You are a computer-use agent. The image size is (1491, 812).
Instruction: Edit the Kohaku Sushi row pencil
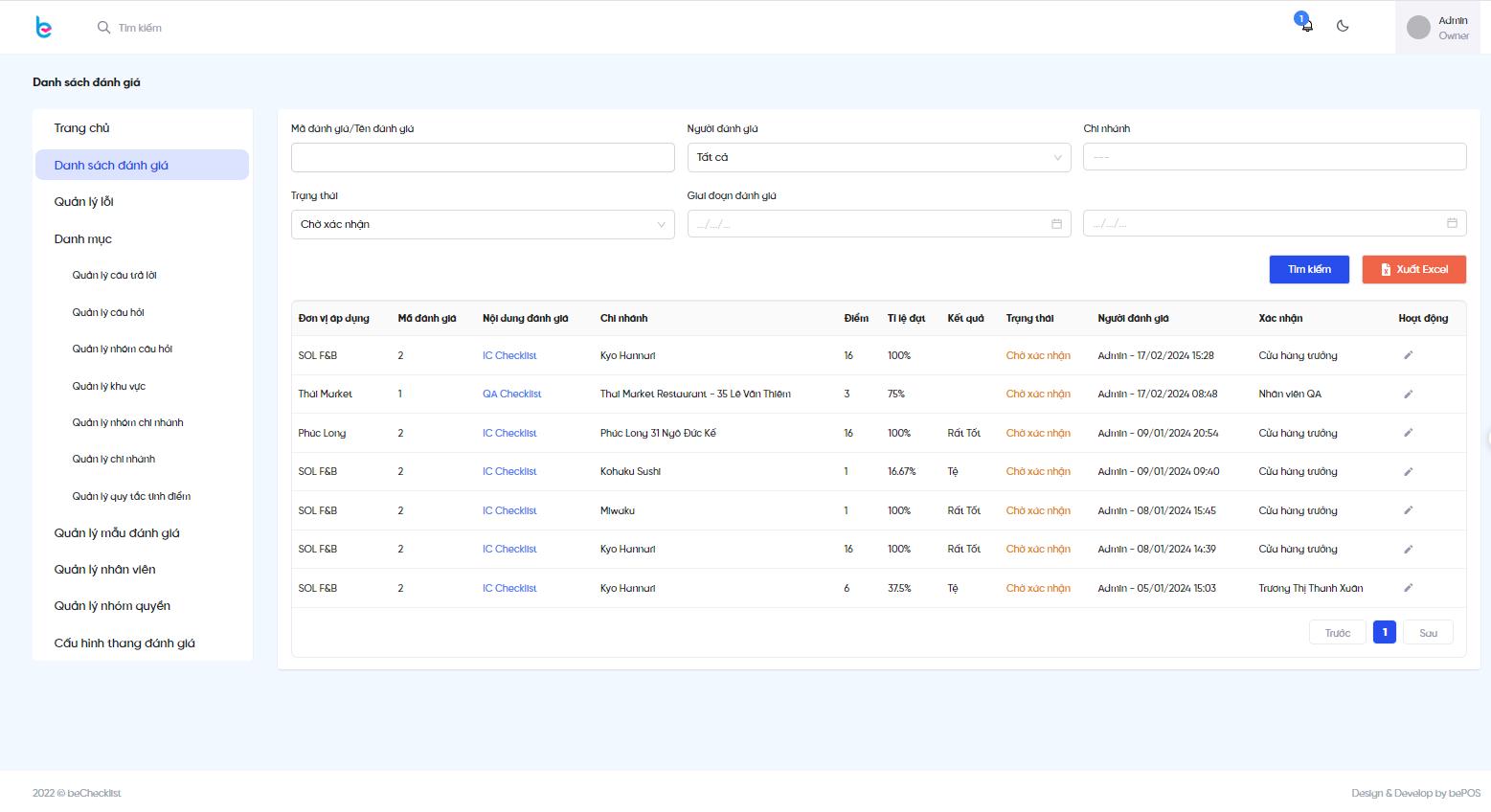(1409, 471)
